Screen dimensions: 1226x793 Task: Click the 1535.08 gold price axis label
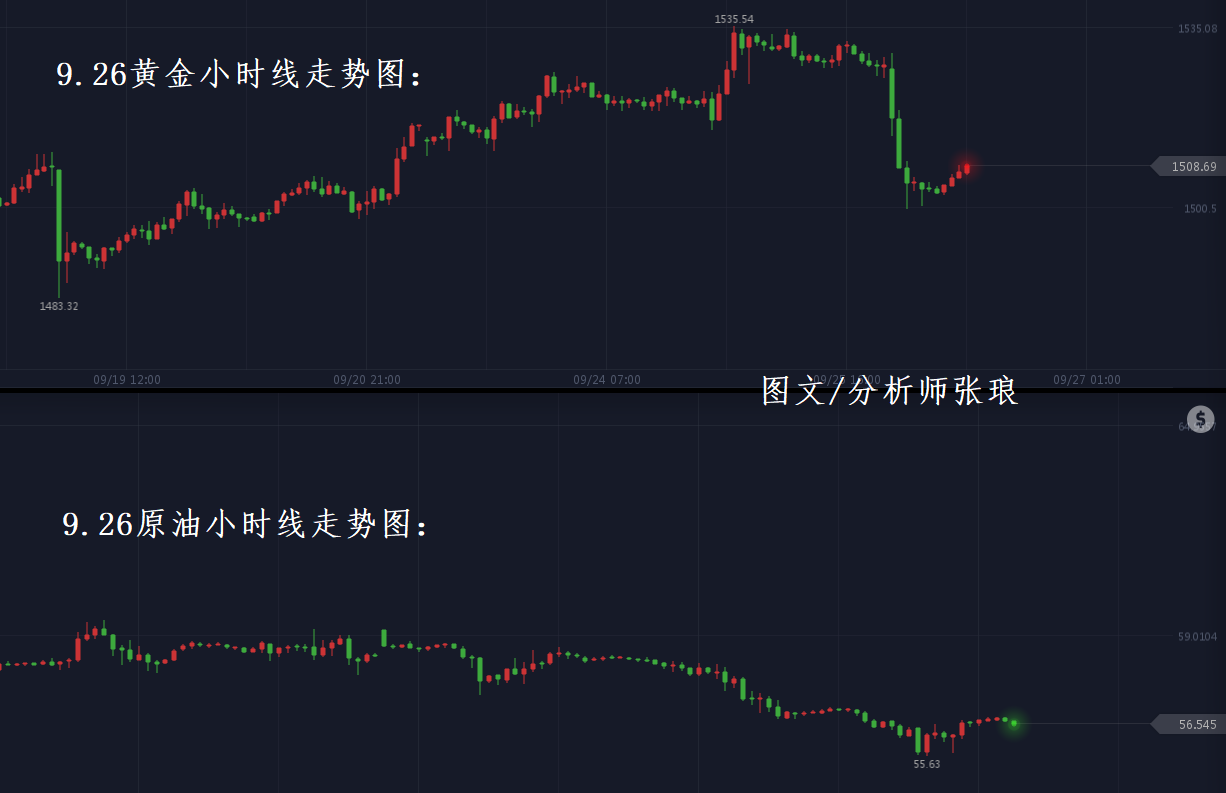1197,29
